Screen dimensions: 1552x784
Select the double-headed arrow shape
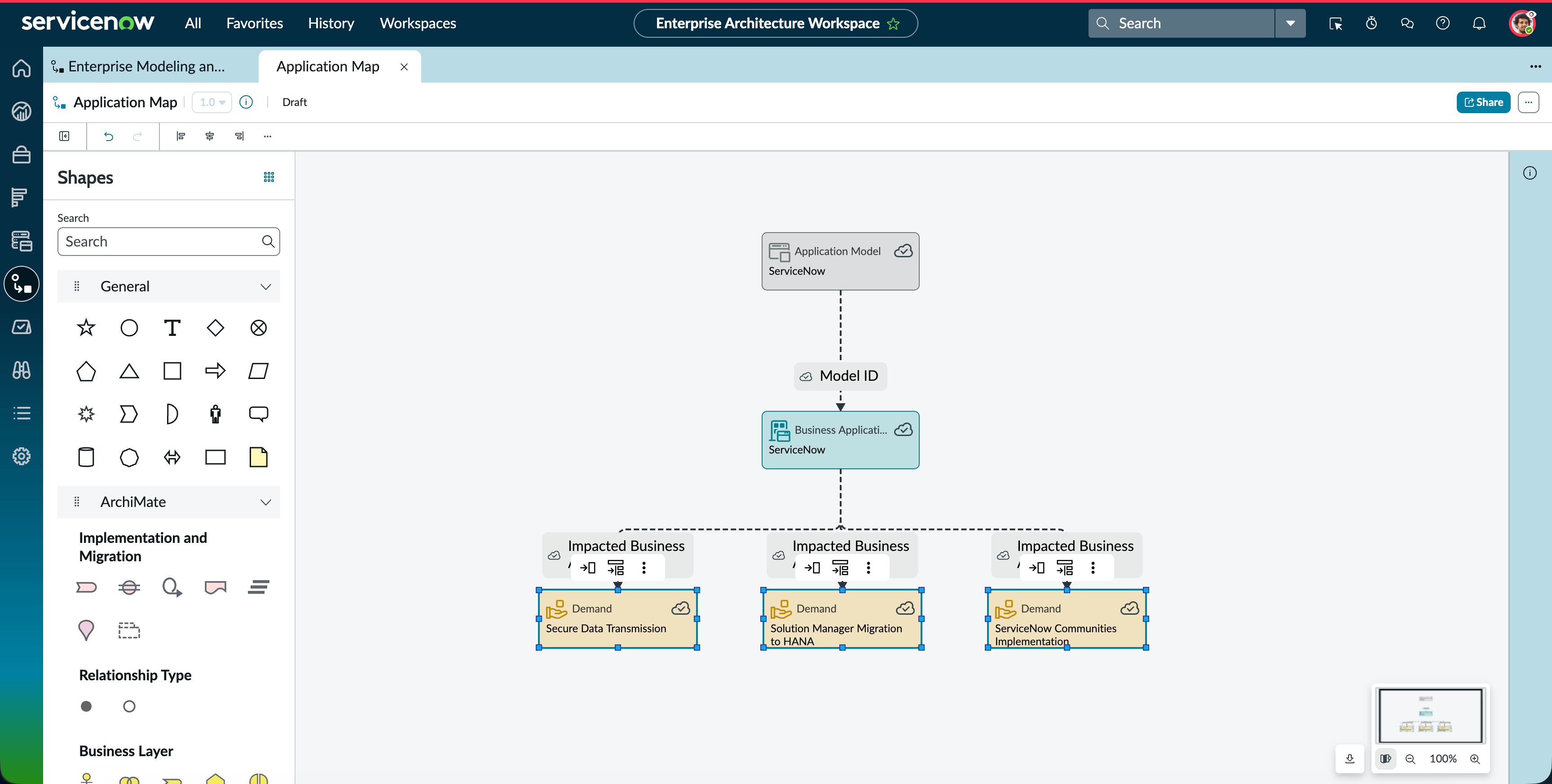[172, 458]
